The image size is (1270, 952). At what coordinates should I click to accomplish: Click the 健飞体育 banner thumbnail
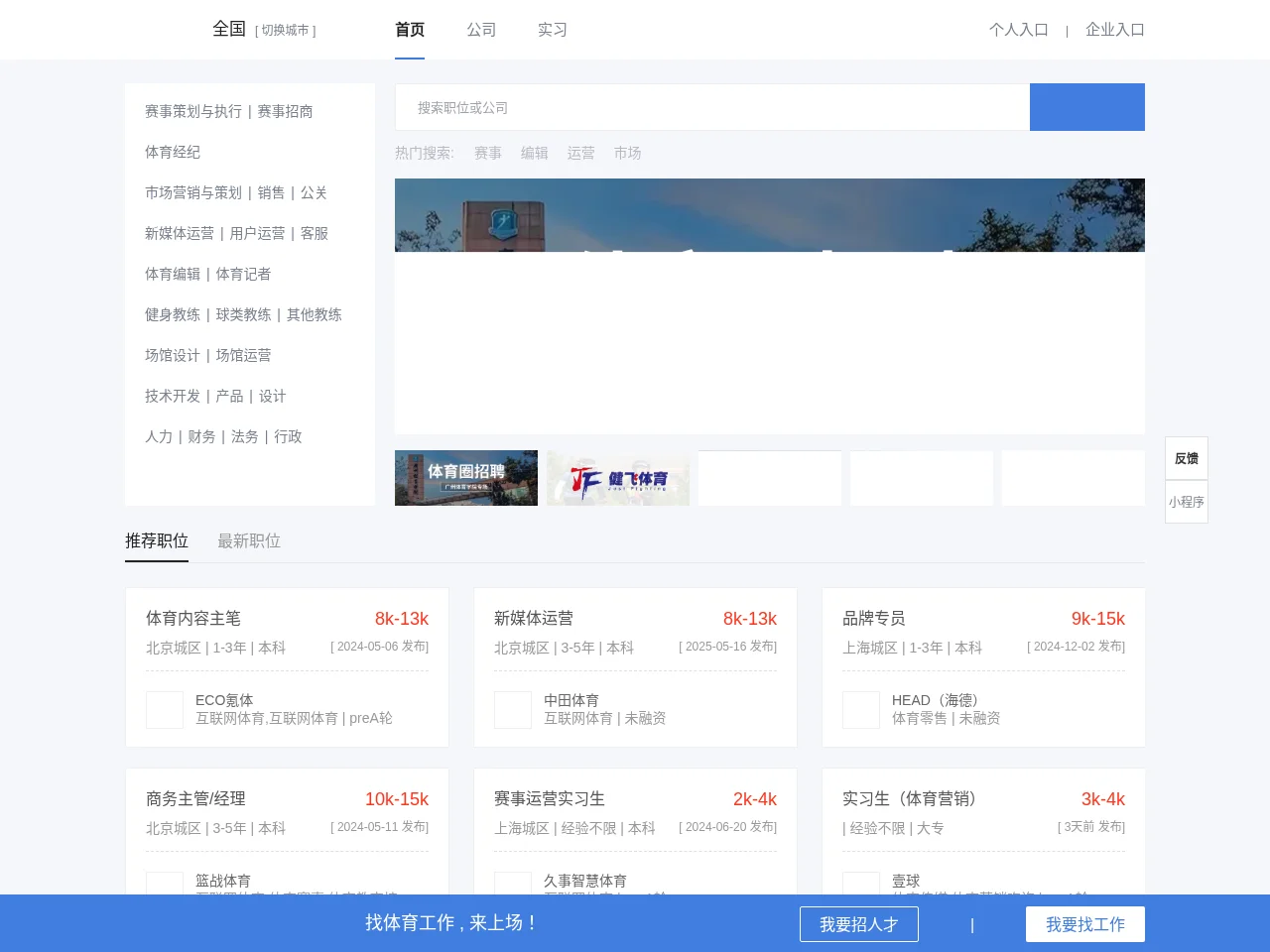pyautogui.click(x=618, y=478)
